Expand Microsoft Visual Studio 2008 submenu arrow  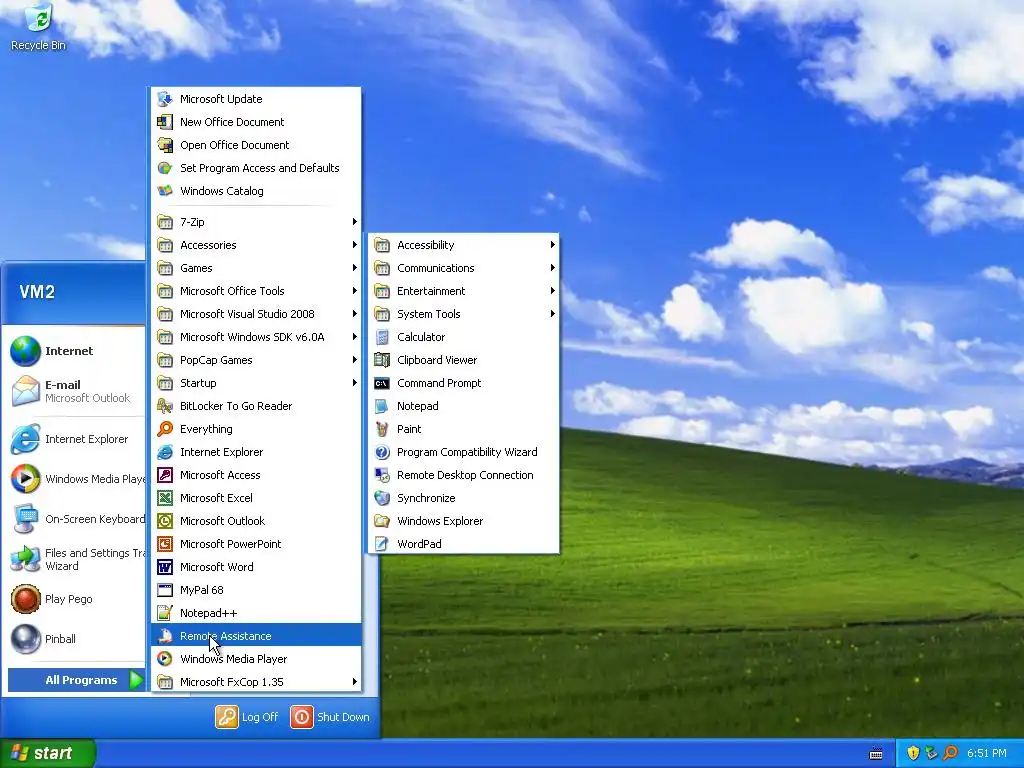[355, 314]
